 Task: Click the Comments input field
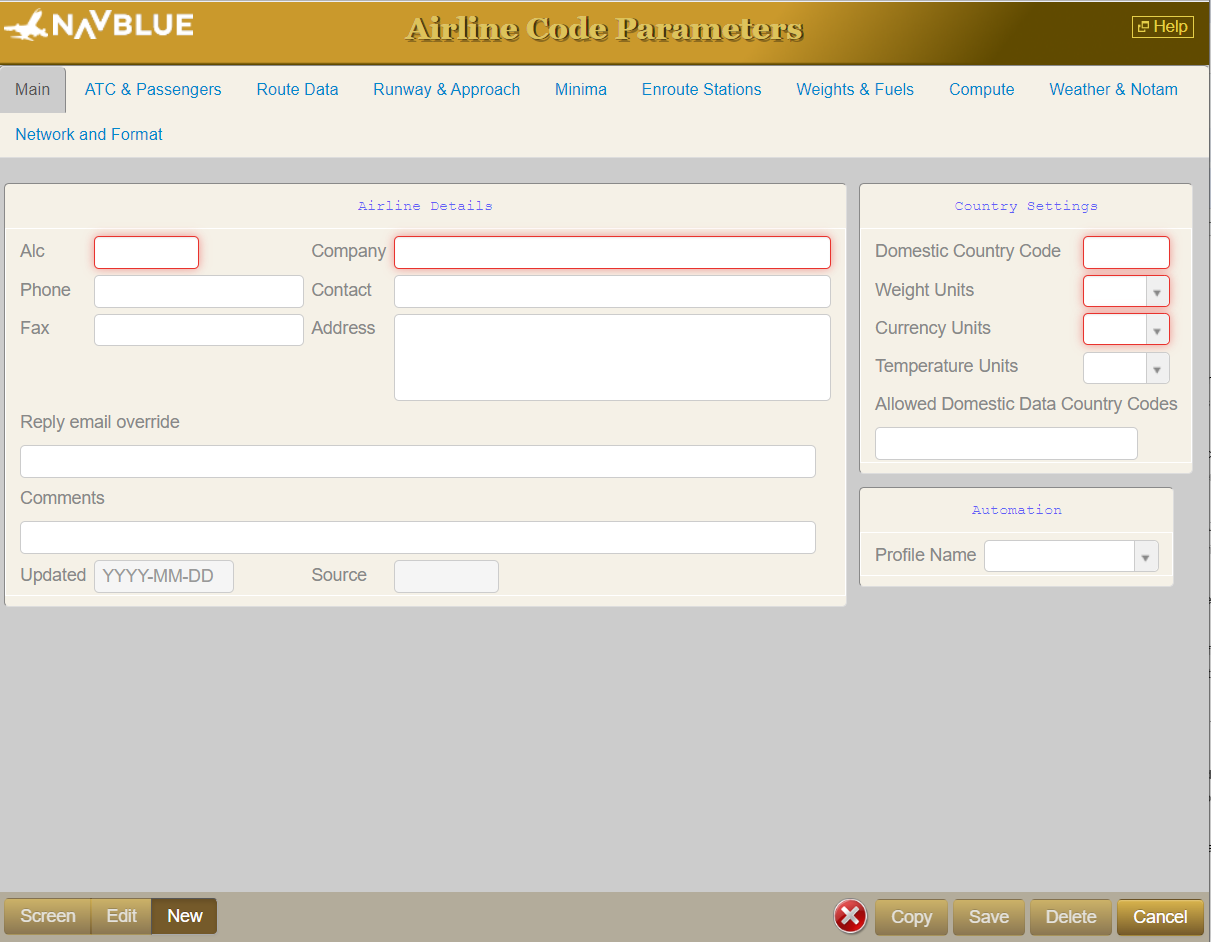[418, 537]
